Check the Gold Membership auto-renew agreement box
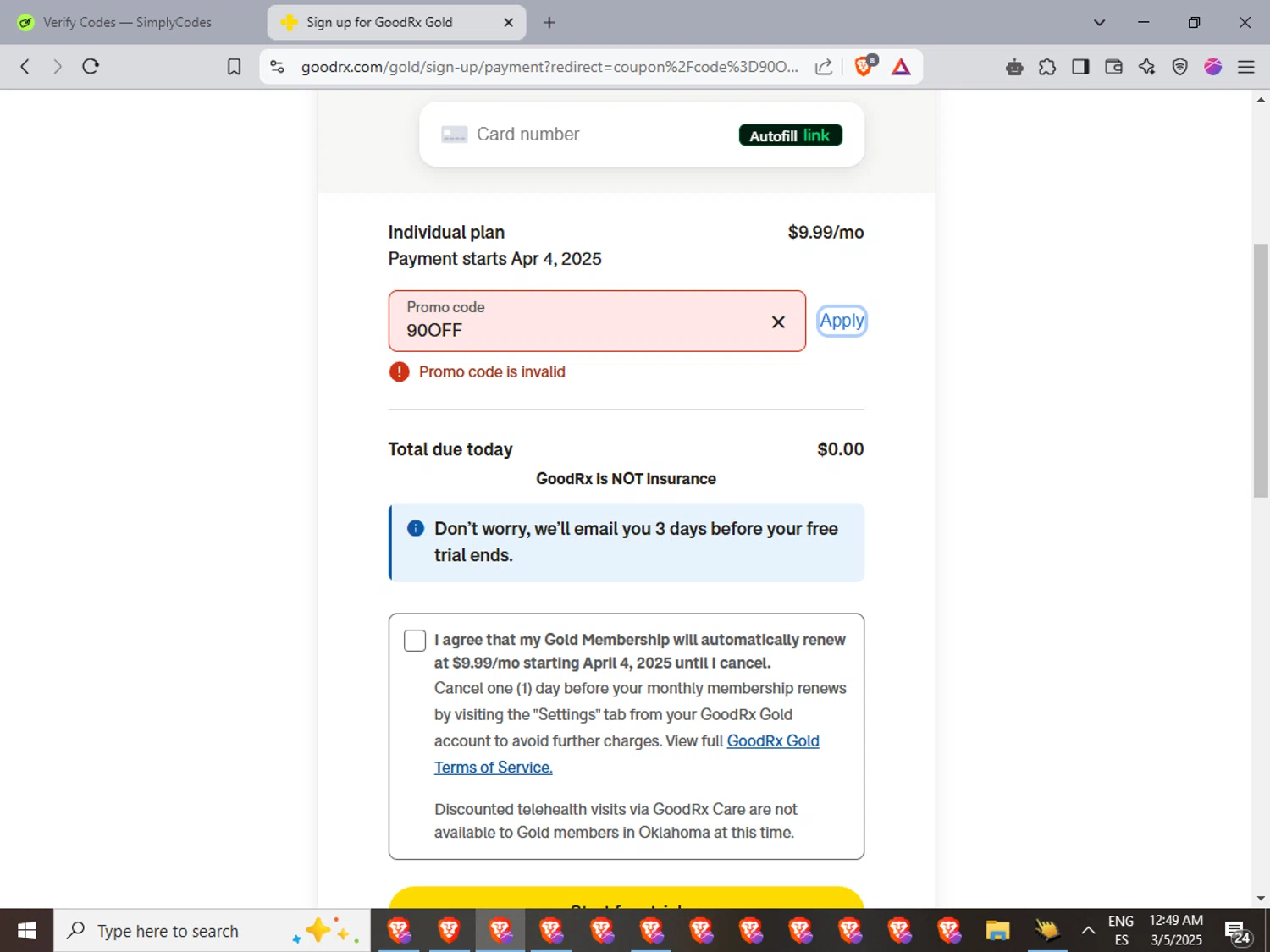Viewport: 1270px width, 952px height. [x=415, y=641]
